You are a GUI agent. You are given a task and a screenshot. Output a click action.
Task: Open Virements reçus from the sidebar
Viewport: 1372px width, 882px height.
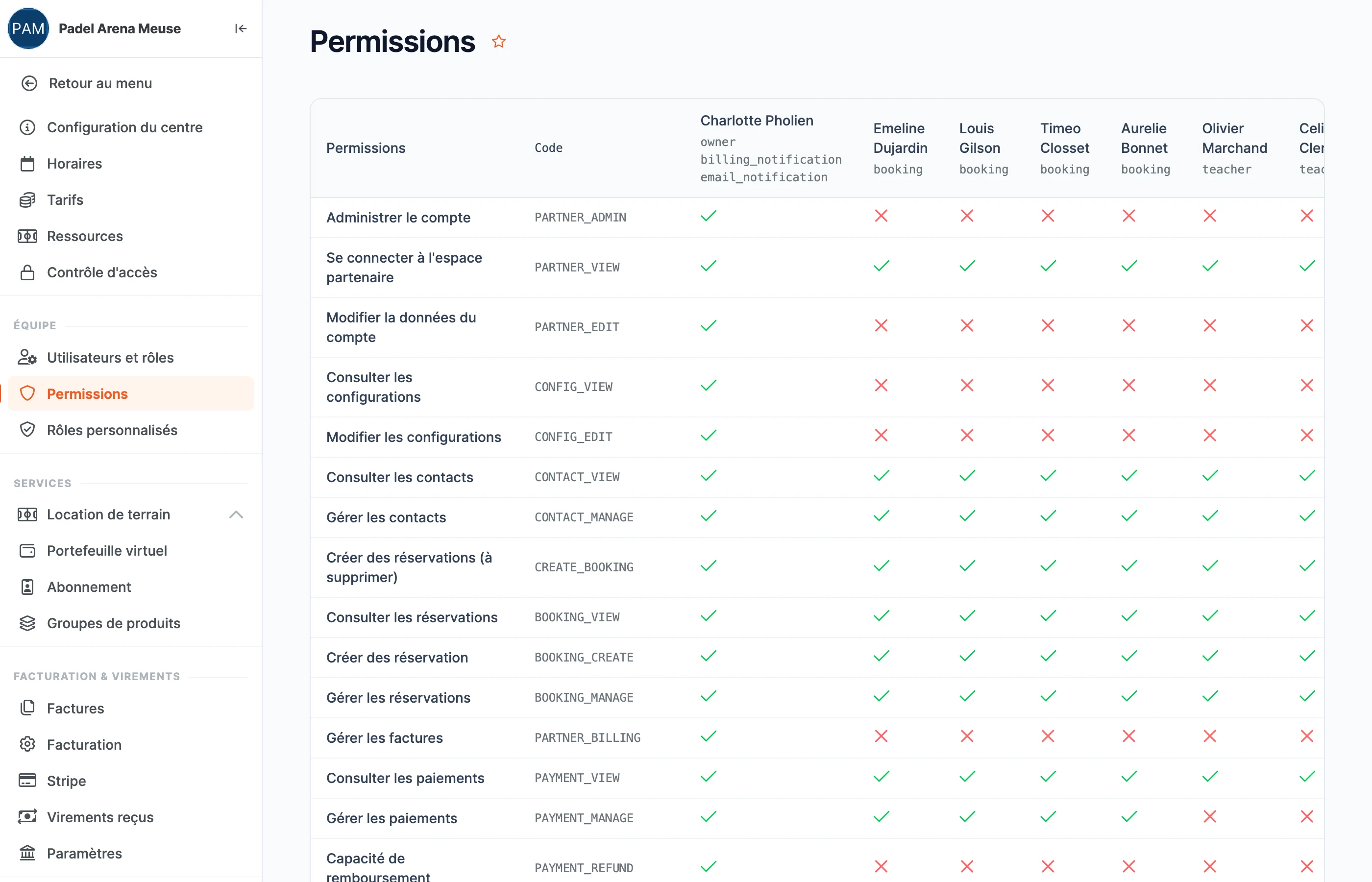click(x=130, y=817)
